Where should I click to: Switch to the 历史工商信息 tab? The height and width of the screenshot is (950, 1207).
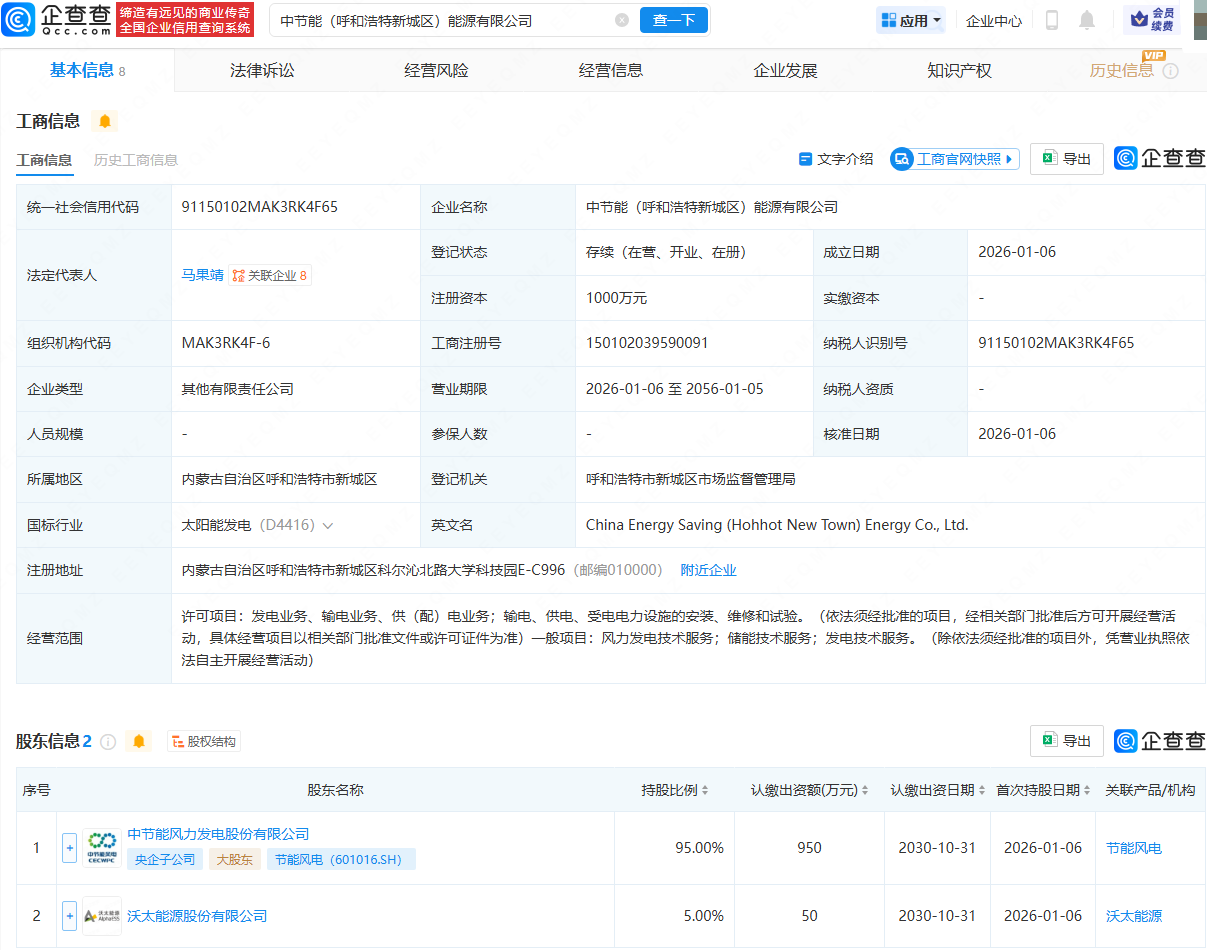(135, 160)
